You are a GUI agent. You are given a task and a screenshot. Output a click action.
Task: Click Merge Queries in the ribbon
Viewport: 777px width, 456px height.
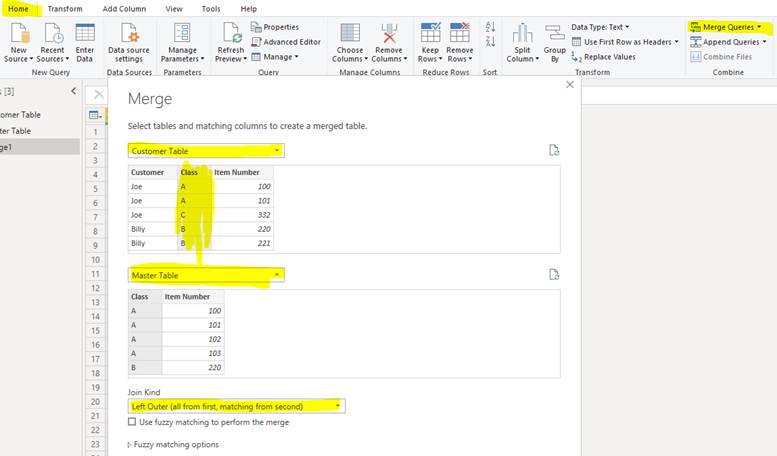click(x=726, y=27)
